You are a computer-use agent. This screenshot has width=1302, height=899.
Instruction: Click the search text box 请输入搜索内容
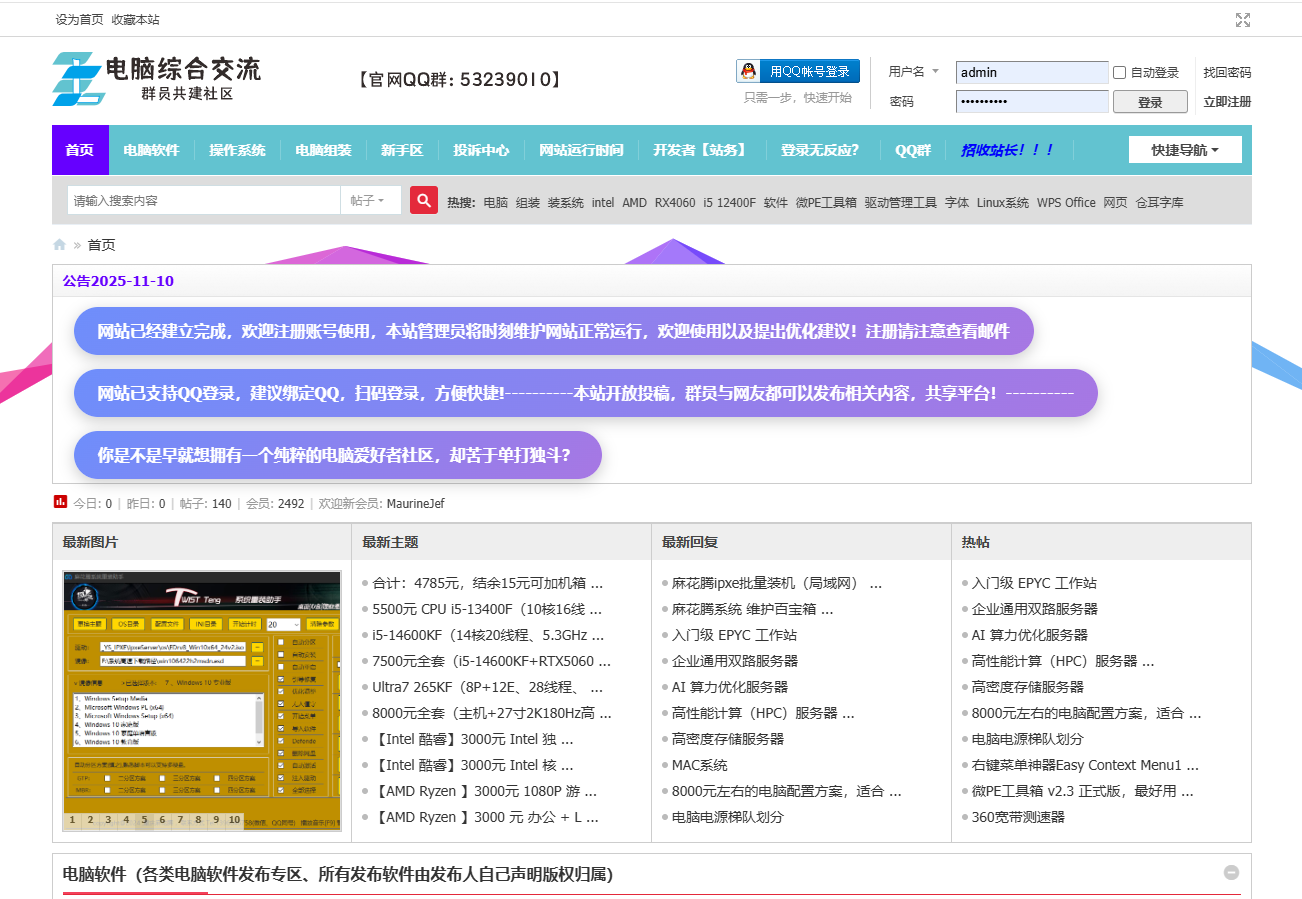[x=204, y=200]
